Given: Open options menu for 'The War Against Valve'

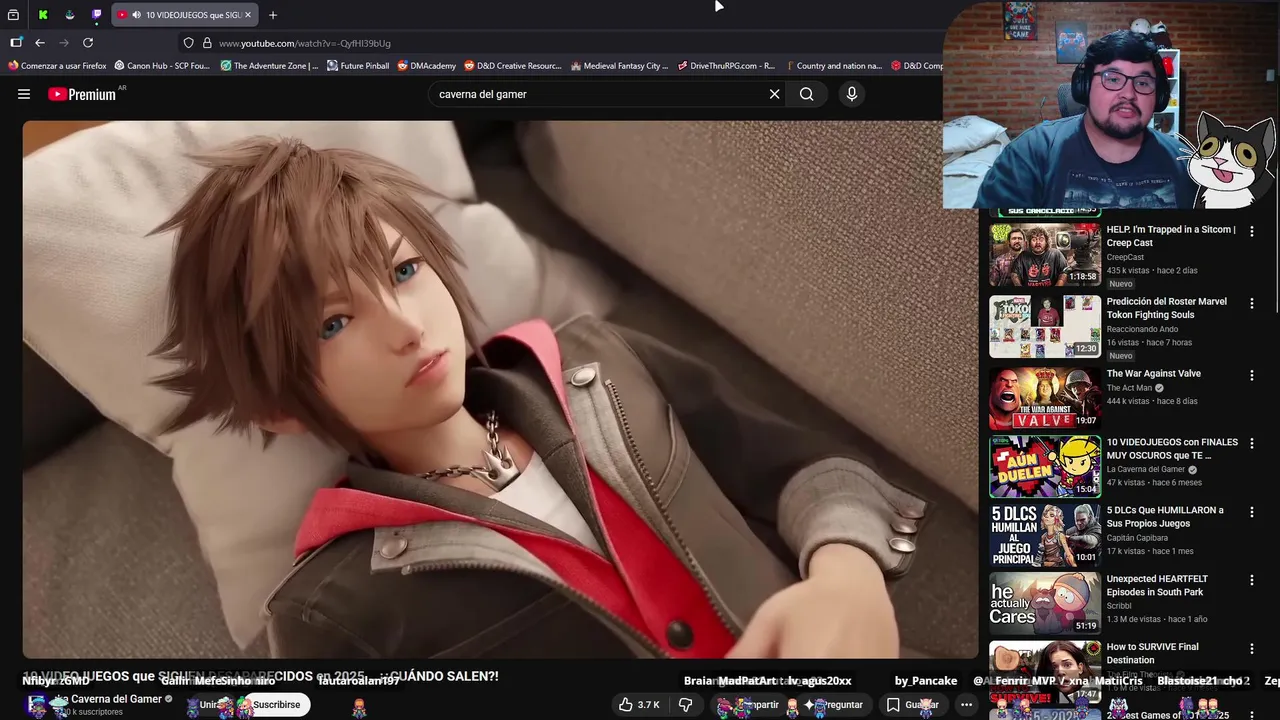Looking at the screenshot, I should click(1251, 375).
